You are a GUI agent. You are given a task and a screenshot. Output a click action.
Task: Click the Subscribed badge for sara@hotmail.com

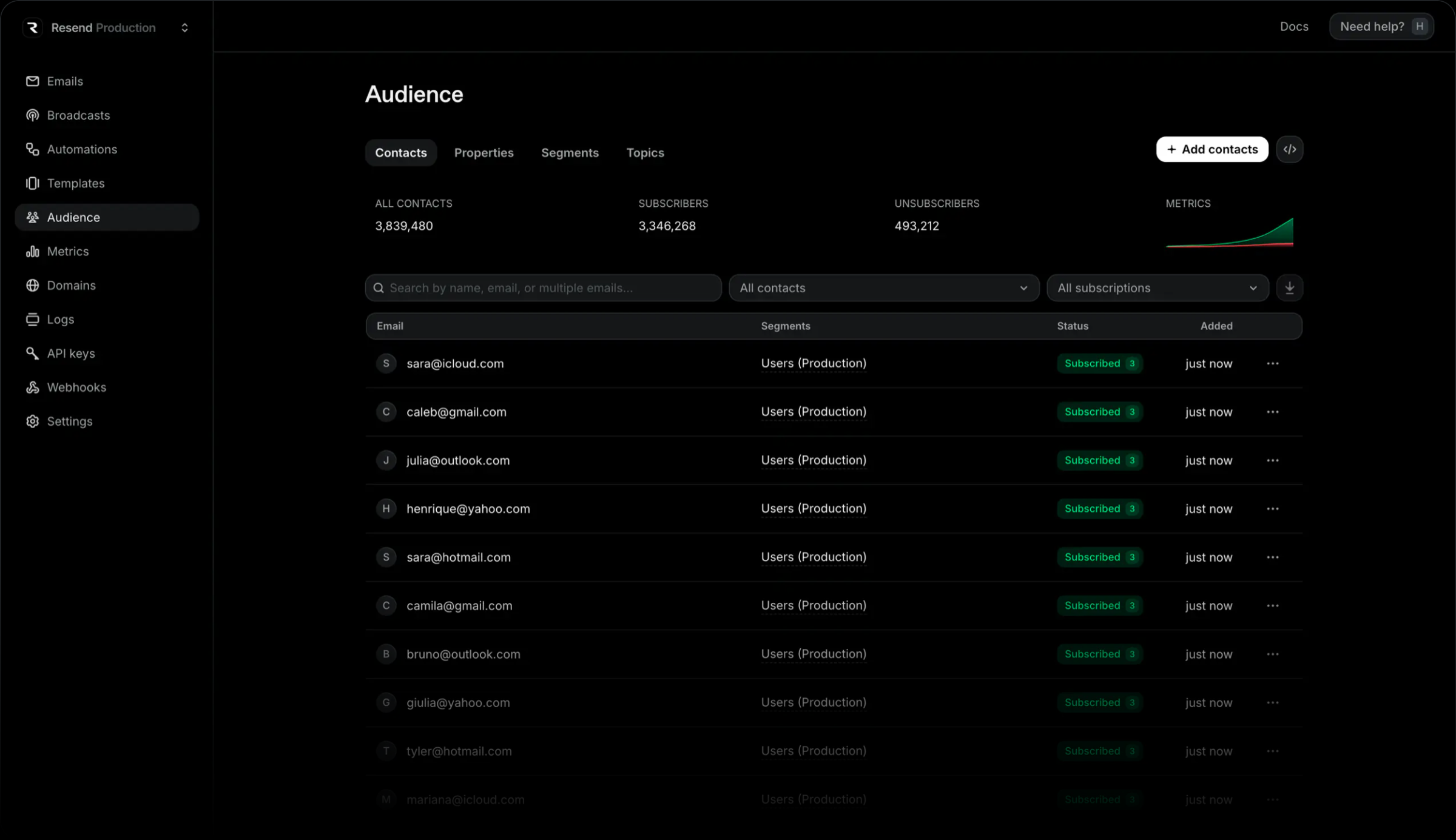(1099, 557)
